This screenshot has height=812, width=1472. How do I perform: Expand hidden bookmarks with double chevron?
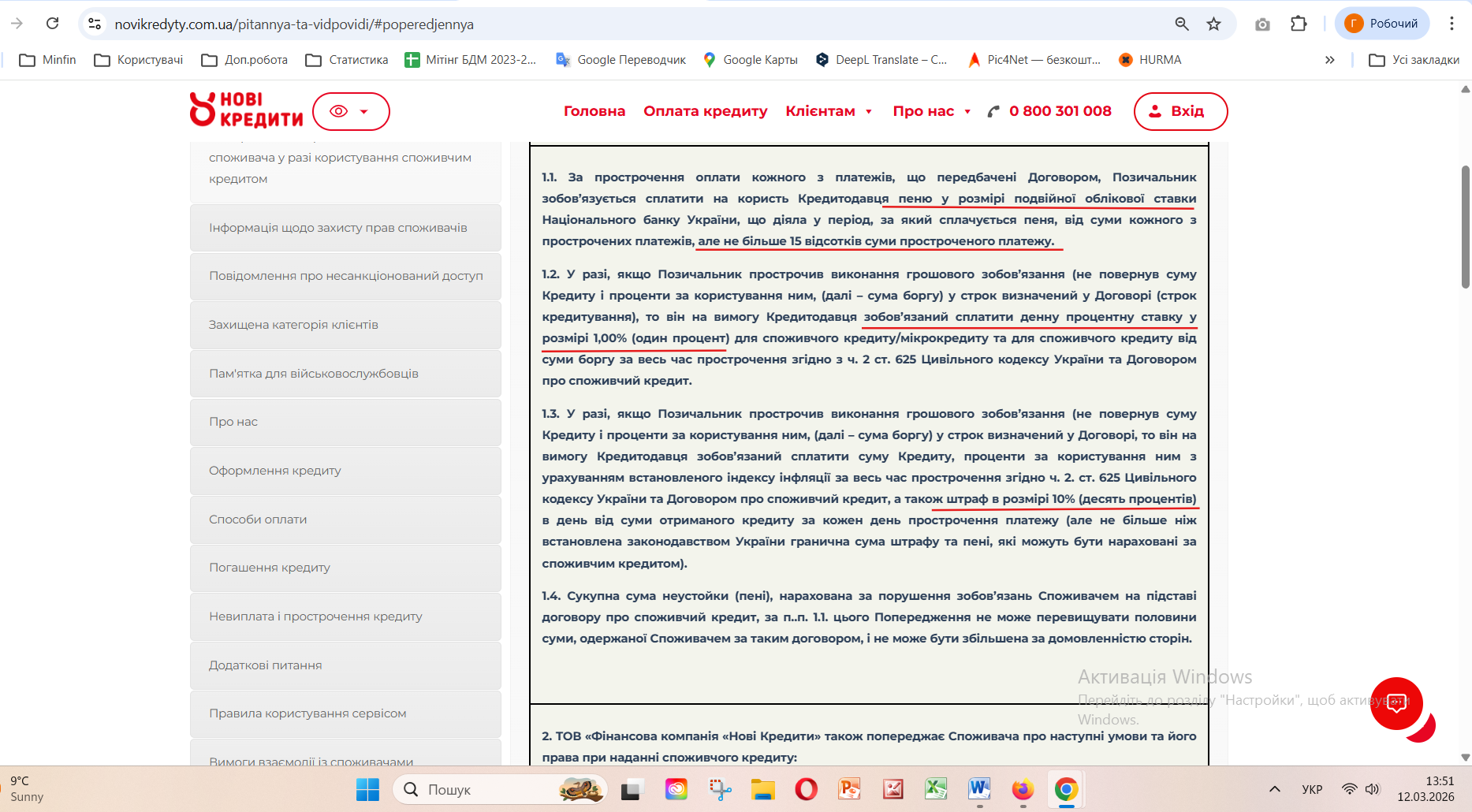[1329, 60]
